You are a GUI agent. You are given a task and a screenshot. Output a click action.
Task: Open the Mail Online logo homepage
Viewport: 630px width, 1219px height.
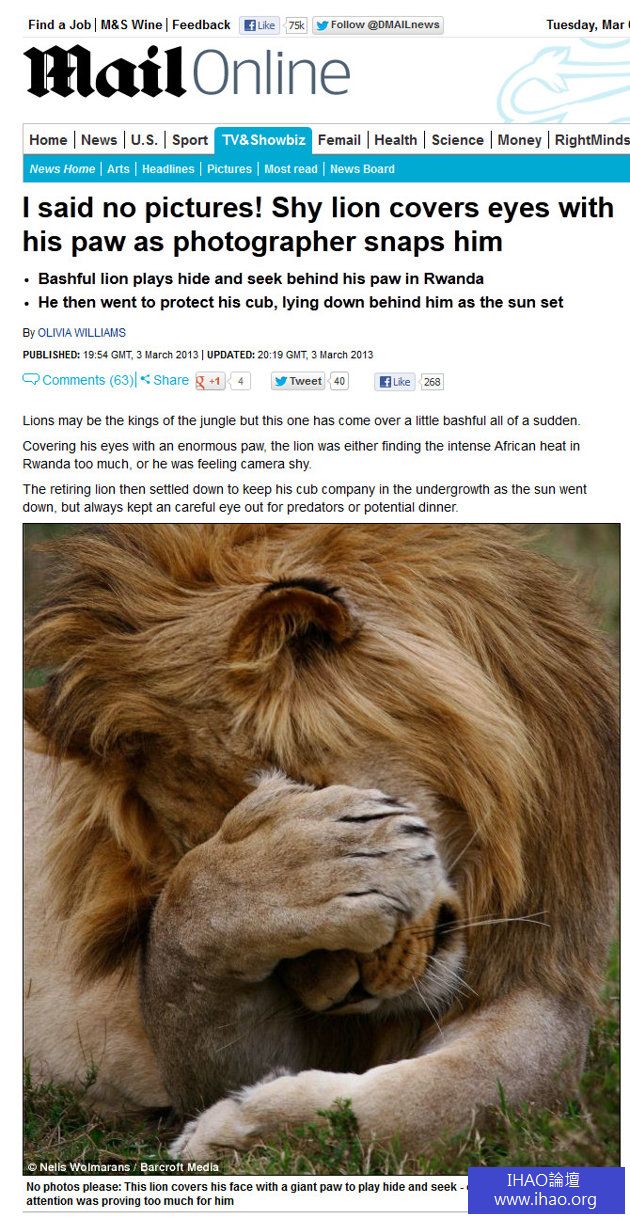[x=187, y=74]
